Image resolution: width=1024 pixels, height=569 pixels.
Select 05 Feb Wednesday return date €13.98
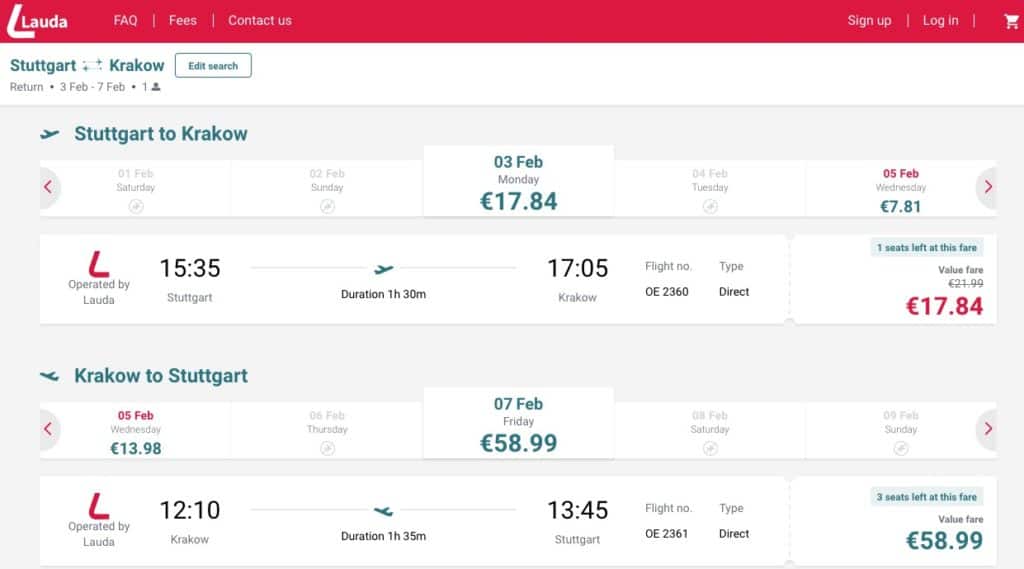pos(135,431)
